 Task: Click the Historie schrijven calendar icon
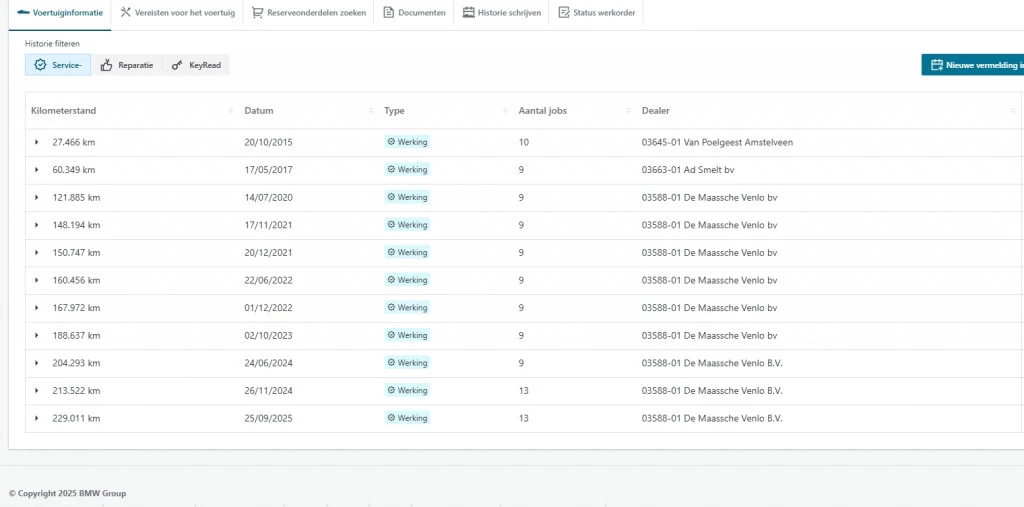tap(468, 13)
